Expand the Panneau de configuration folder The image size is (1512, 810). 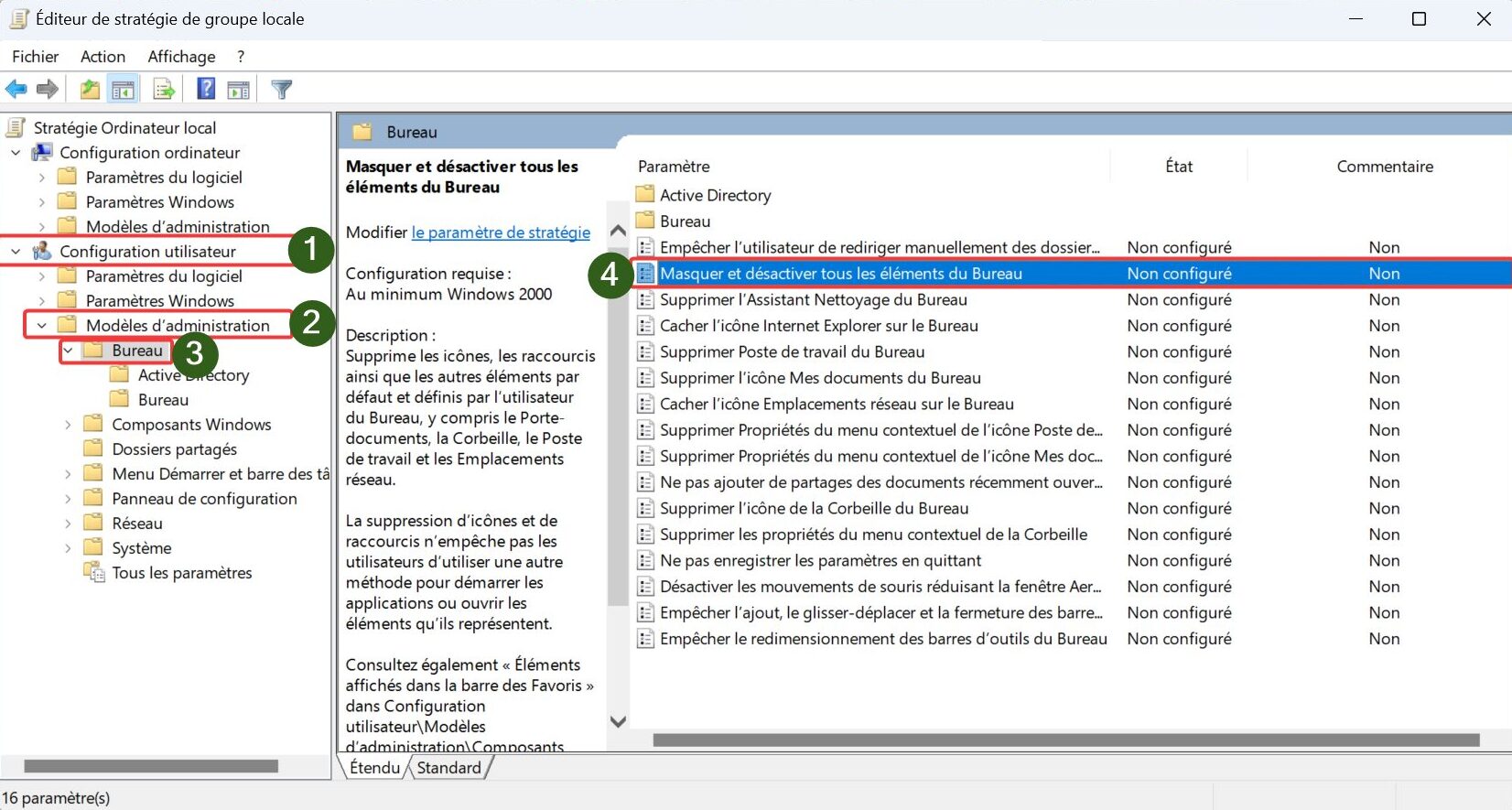(68, 499)
